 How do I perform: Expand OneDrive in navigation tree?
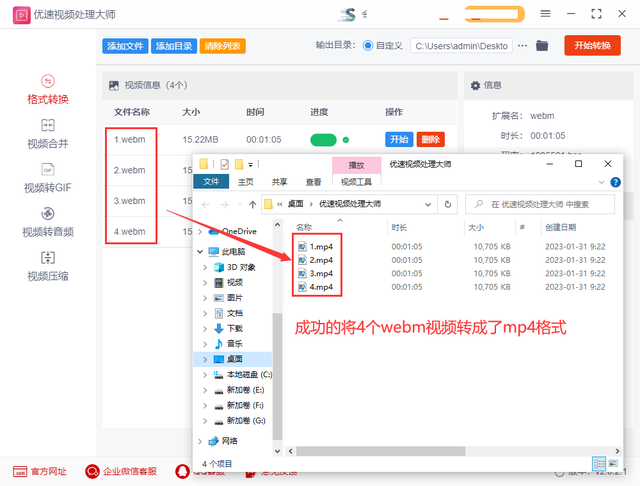pos(200,232)
